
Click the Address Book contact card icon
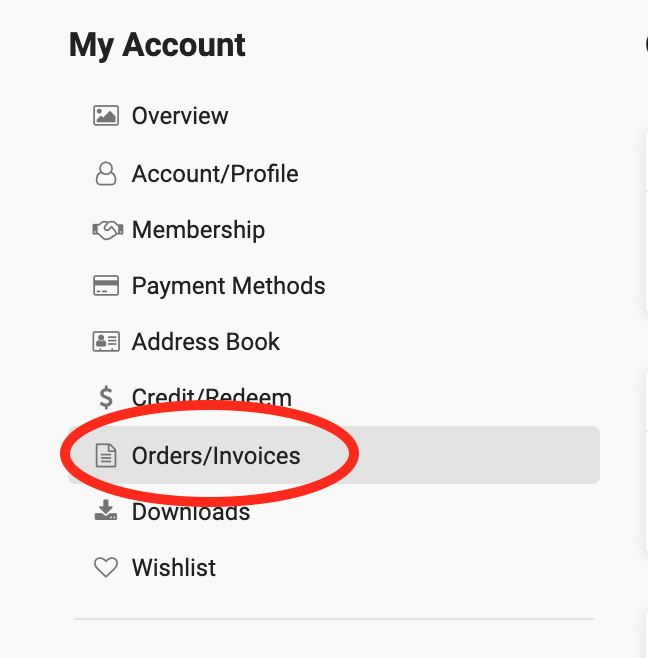(x=106, y=342)
